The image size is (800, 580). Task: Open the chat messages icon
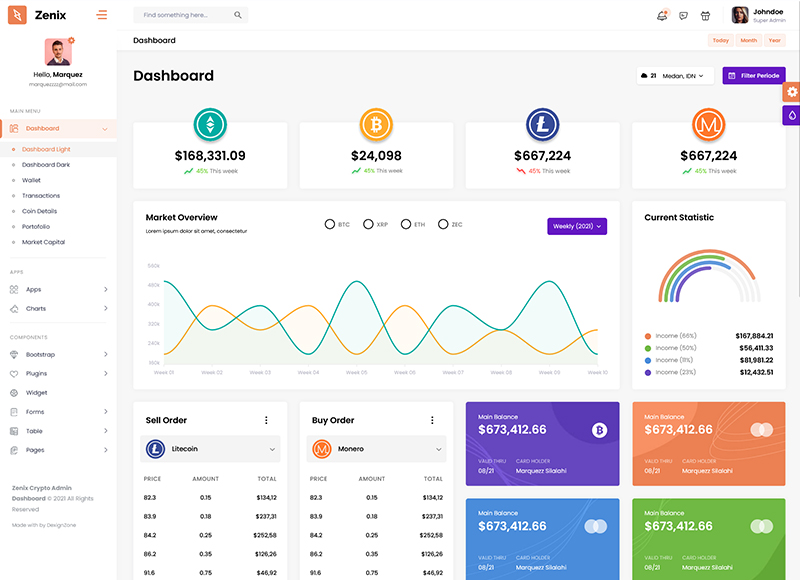point(683,15)
